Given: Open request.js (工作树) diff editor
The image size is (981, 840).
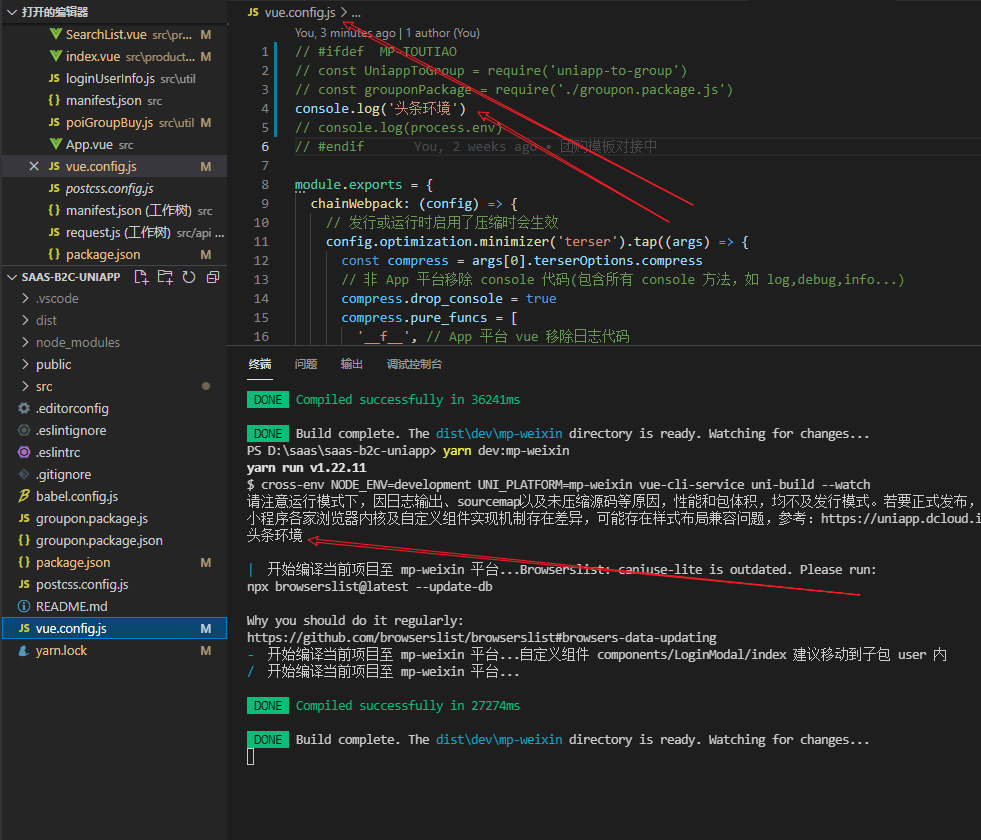Looking at the screenshot, I should click(114, 233).
